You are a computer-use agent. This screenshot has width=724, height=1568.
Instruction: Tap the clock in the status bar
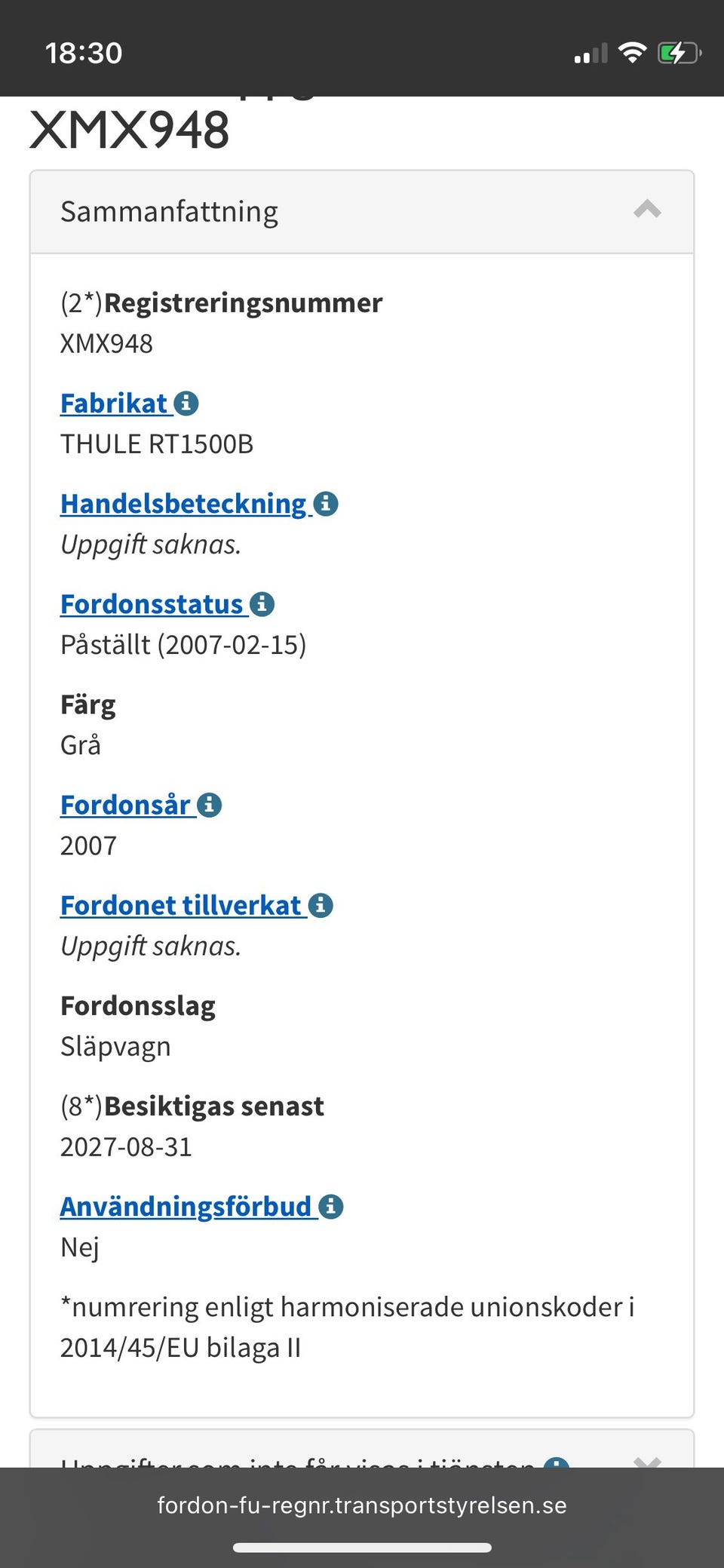click(x=83, y=51)
